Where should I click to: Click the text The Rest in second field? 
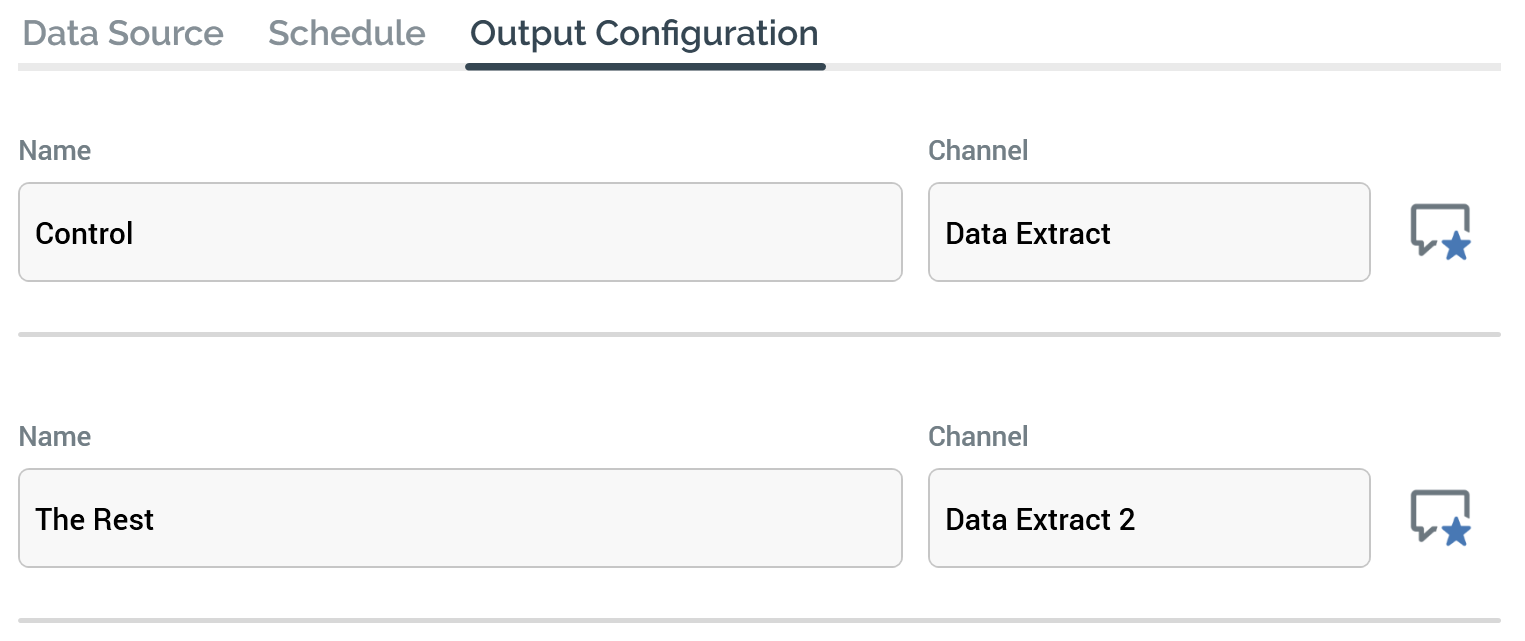95,520
